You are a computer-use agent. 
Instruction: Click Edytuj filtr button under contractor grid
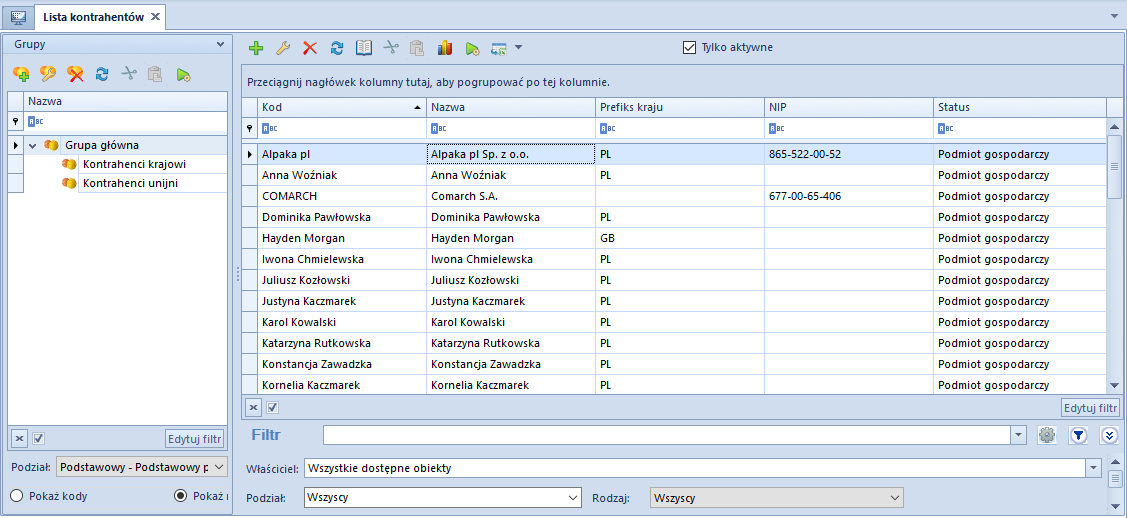tap(1090, 407)
